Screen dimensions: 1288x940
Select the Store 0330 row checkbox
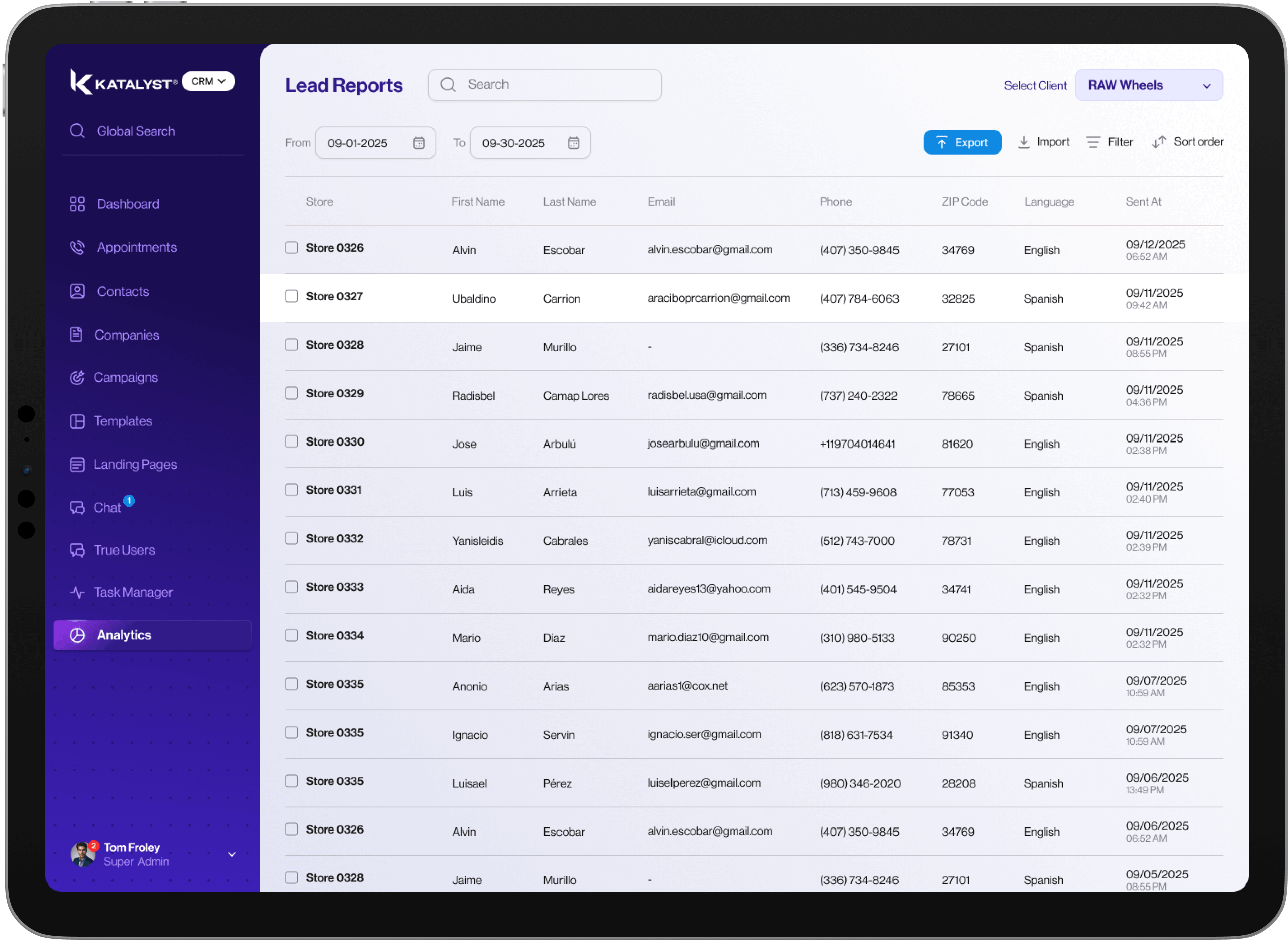pyautogui.click(x=291, y=441)
